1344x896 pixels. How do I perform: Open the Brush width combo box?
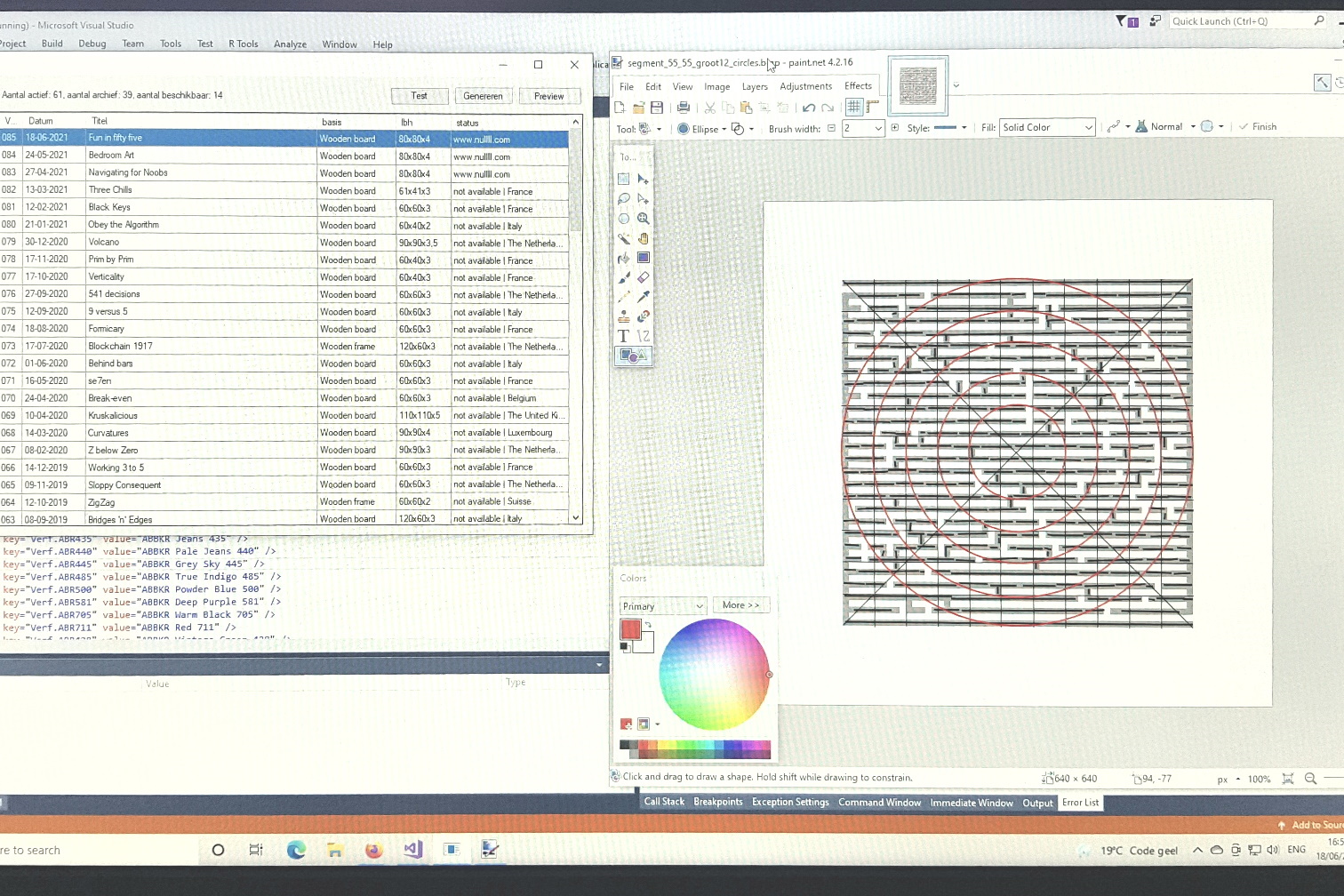[863, 128]
